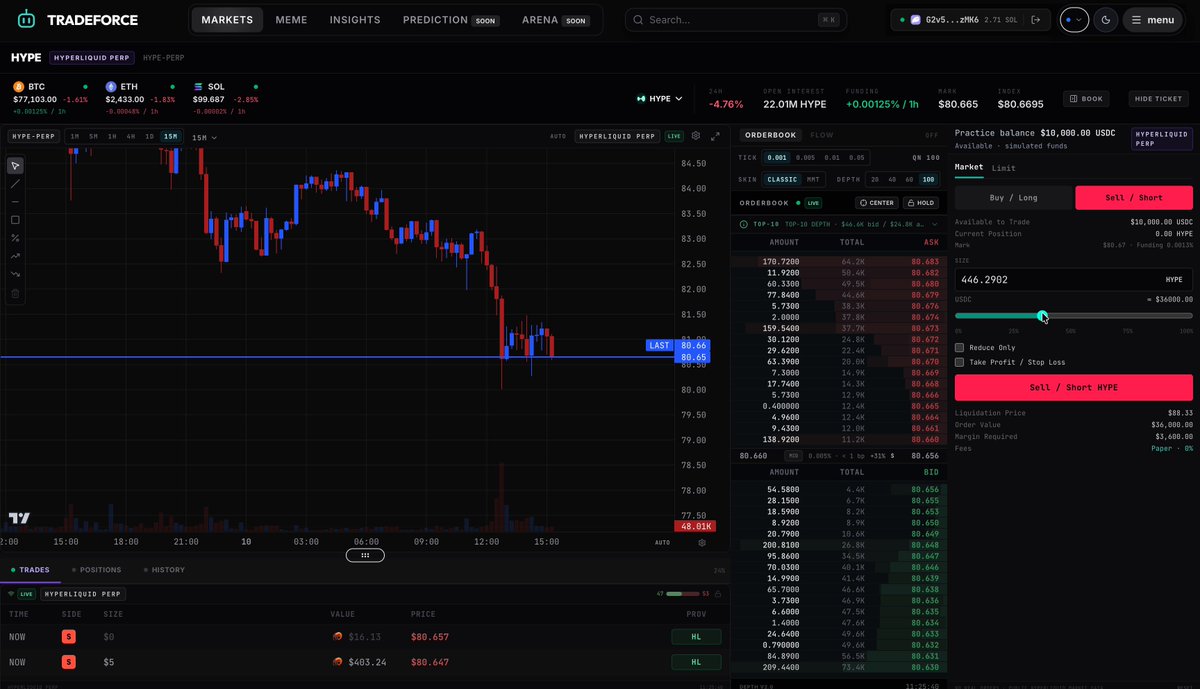
Task: Select the horizontal line drawing tool
Action: (x=15, y=202)
